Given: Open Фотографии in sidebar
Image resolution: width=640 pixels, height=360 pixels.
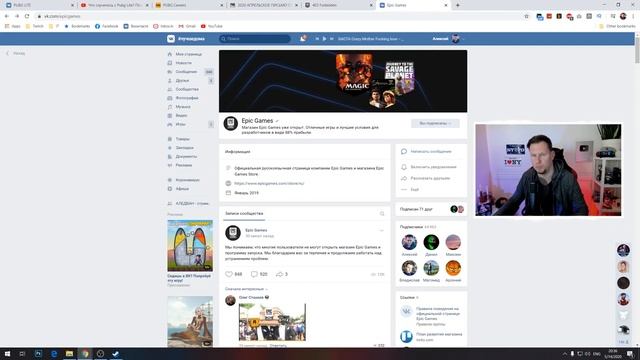Looking at the screenshot, I should pos(187,98).
